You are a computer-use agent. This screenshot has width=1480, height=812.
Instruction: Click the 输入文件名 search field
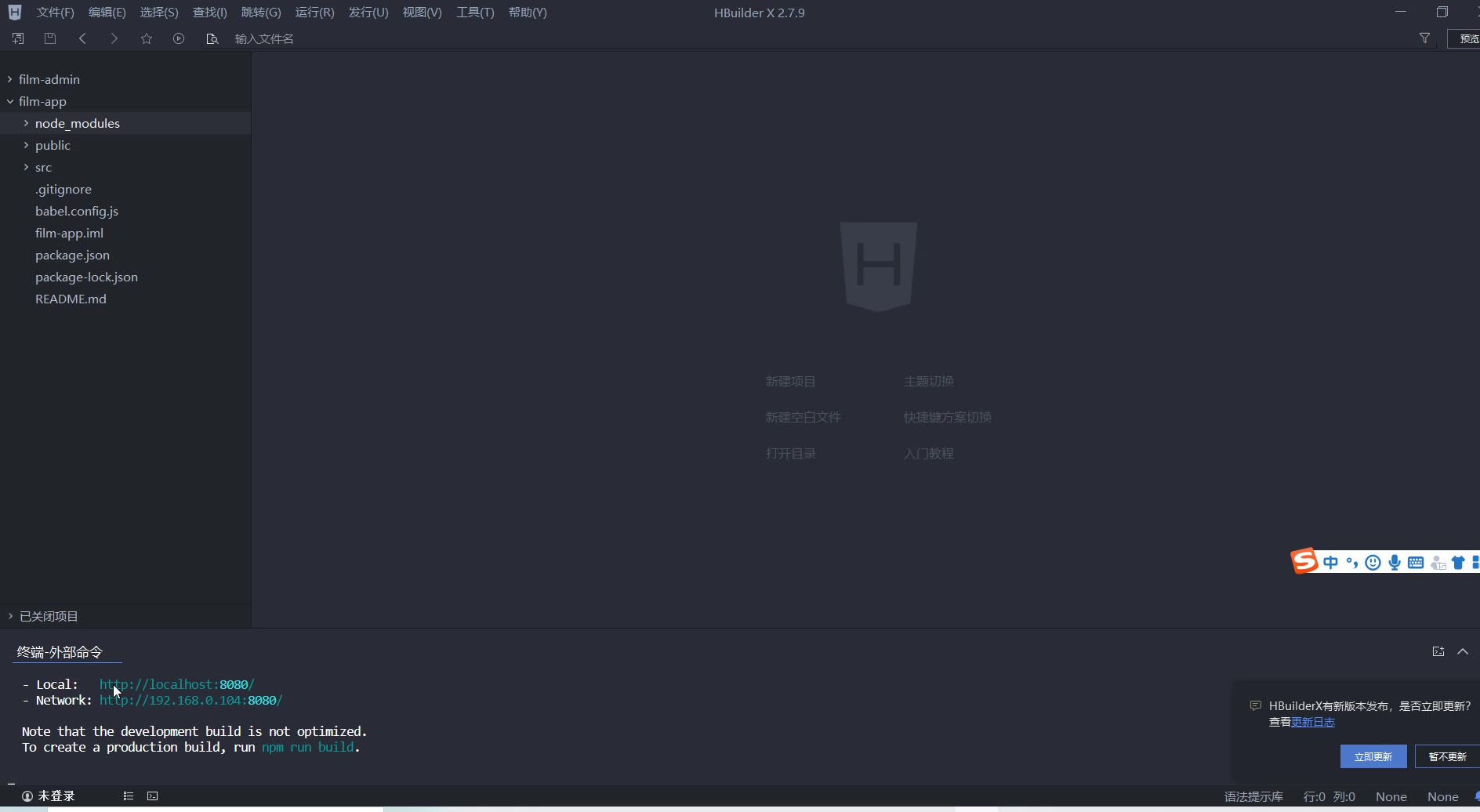(815, 38)
